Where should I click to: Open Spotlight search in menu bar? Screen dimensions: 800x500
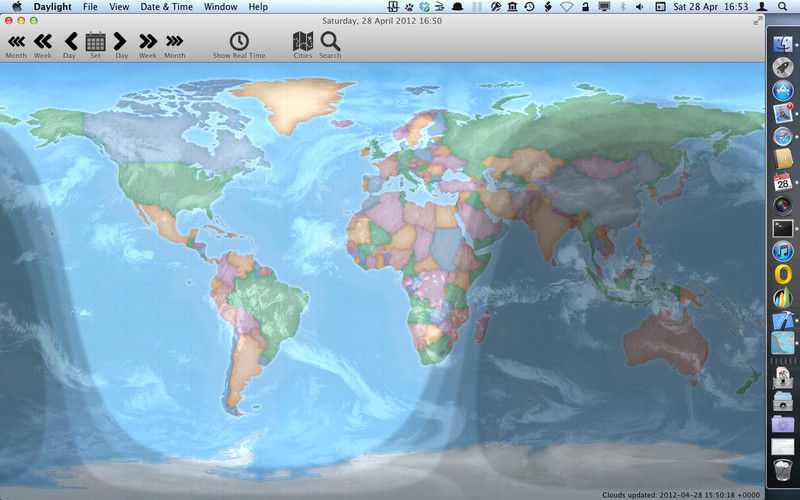[x=783, y=7]
